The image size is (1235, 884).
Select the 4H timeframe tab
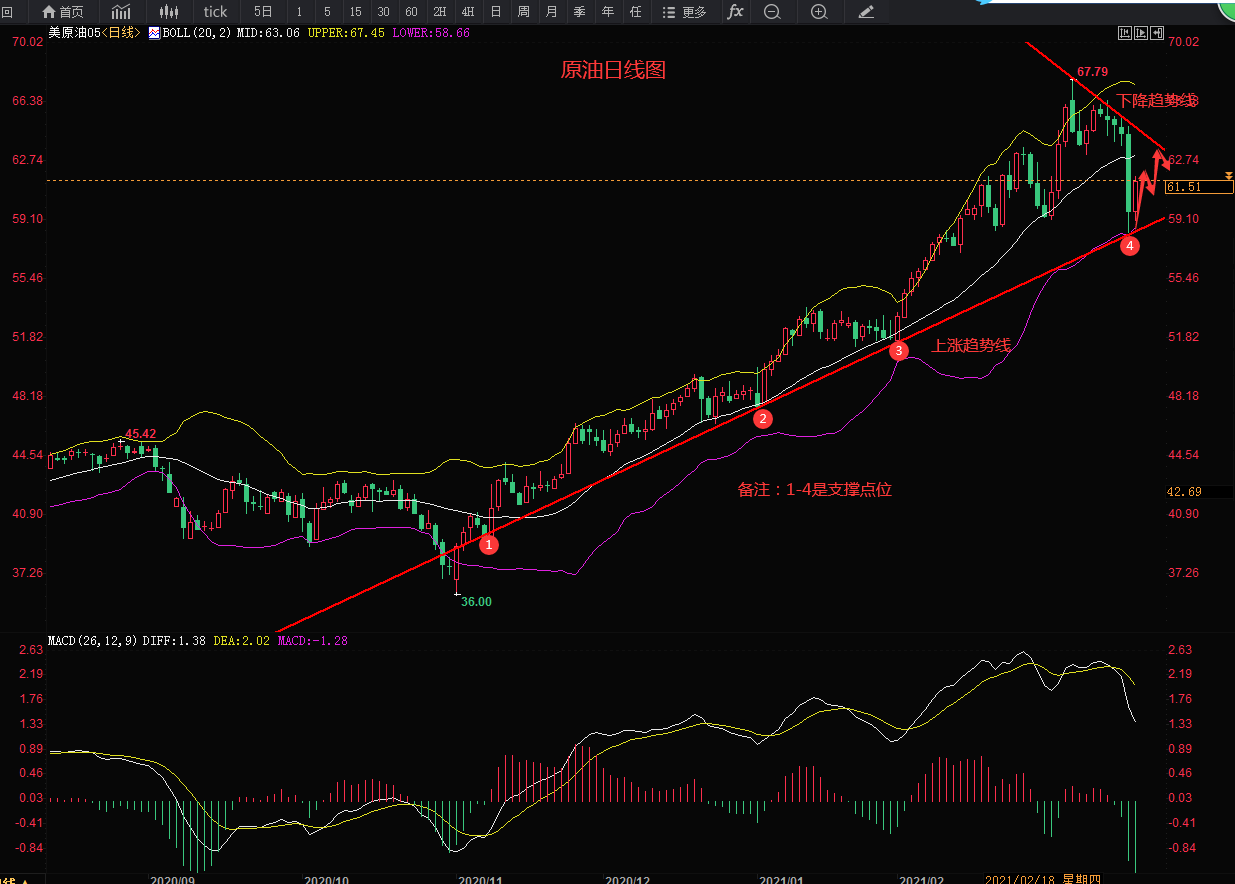coord(467,12)
